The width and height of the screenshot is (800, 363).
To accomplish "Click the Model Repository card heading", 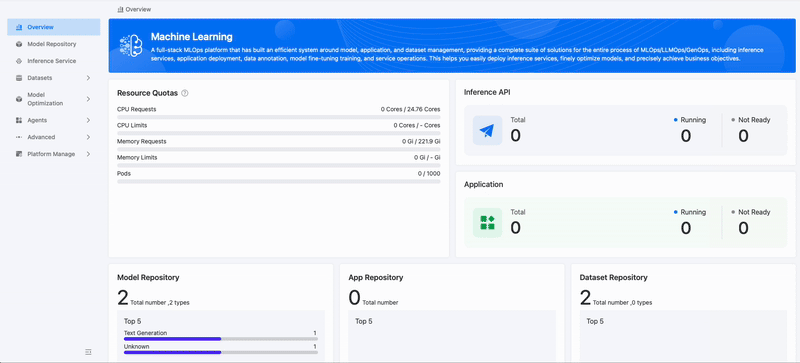I will 148,278.
